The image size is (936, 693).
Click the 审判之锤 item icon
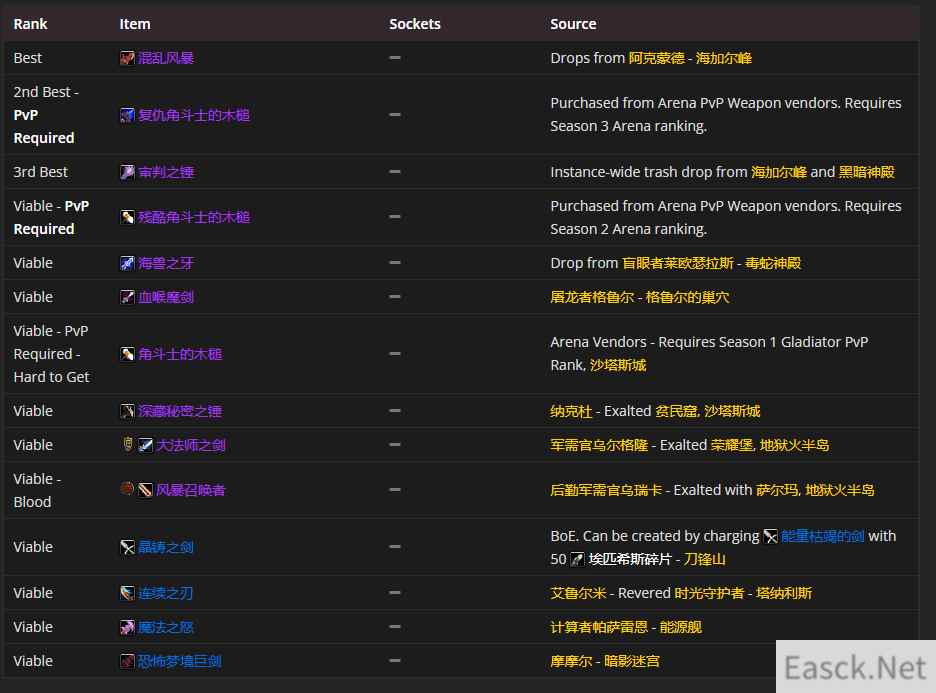pyautogui.click(x=127, y=173)
